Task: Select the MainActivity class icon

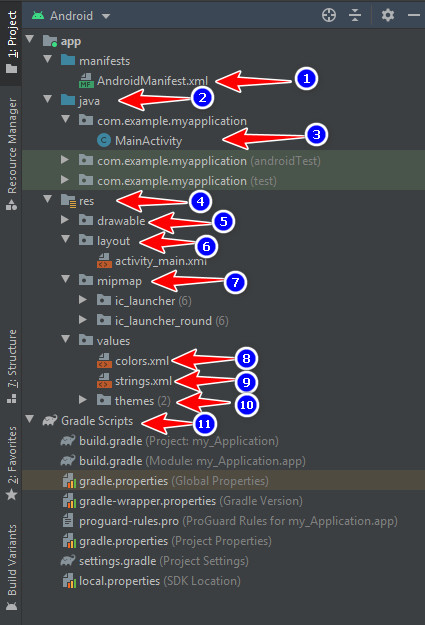Action: [x=104, y=140]
